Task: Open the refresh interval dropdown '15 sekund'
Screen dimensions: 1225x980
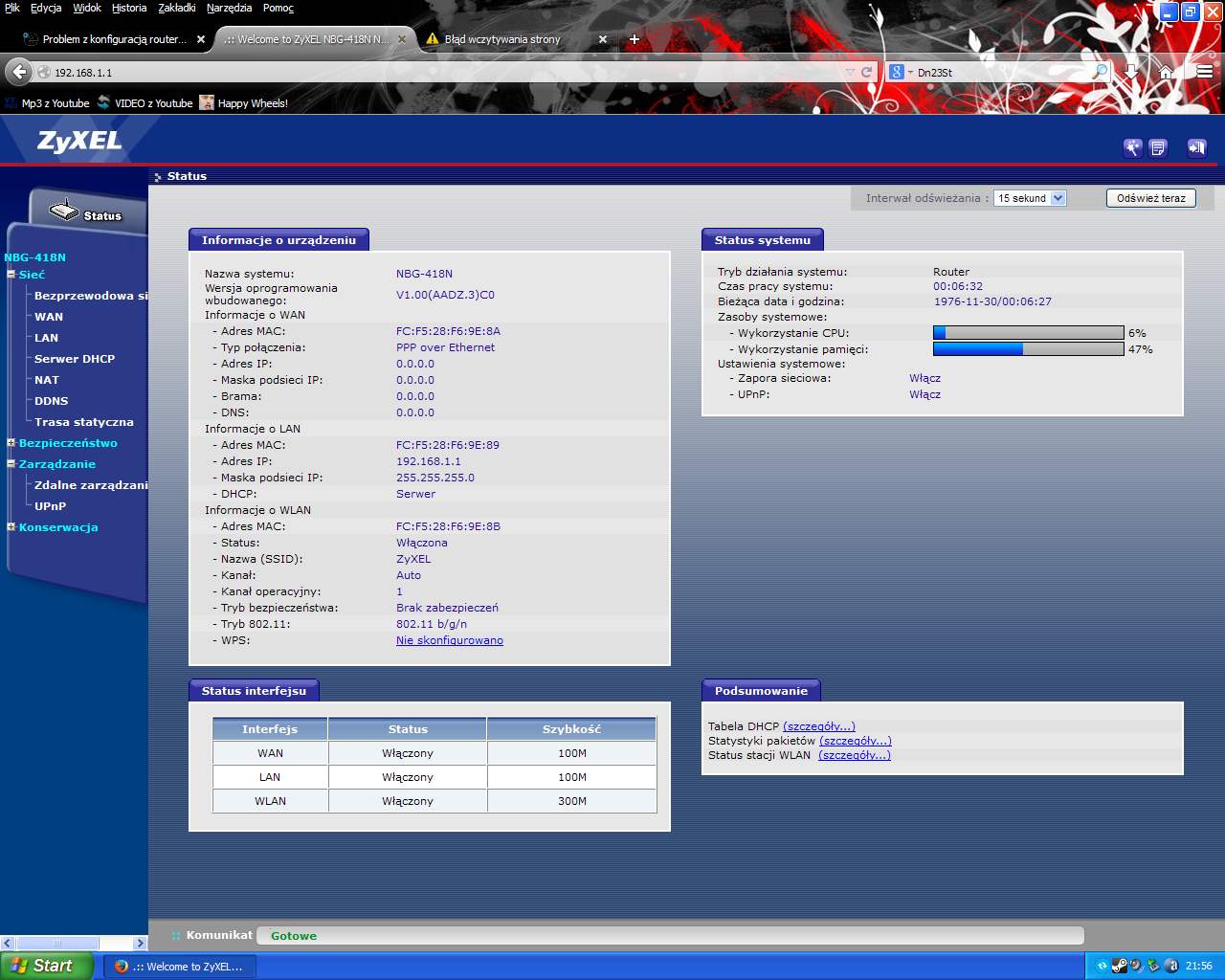Action: pyautogui.click(x=1030, y=198)
